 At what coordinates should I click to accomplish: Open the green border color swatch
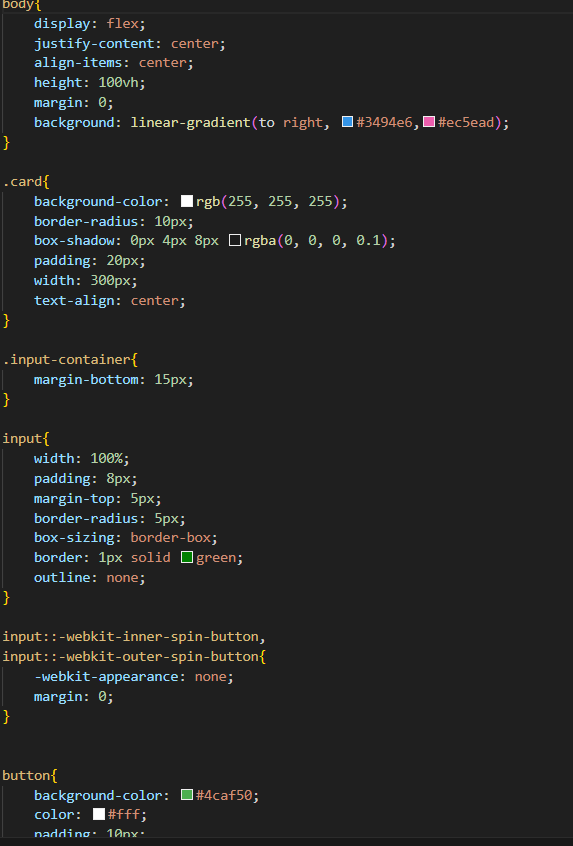187,557
